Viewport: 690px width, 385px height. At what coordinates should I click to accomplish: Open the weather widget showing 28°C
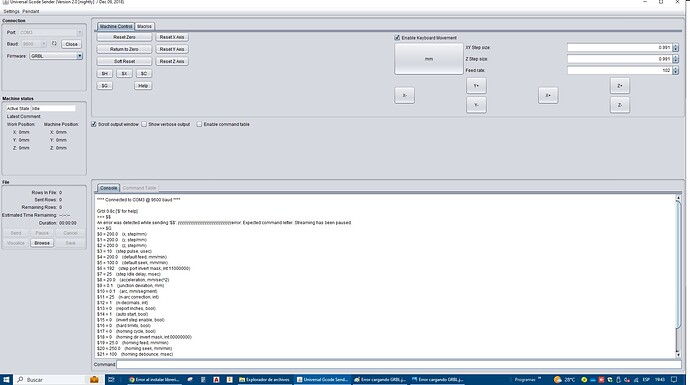pyautogui.click(x=565, y=379)
